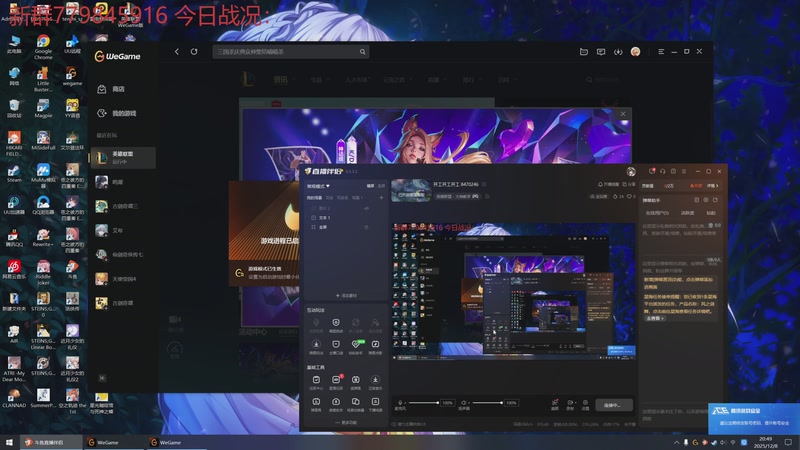Edit the stream title pencil icon
This screenshot has width=800, height=450.
[484, 184]
